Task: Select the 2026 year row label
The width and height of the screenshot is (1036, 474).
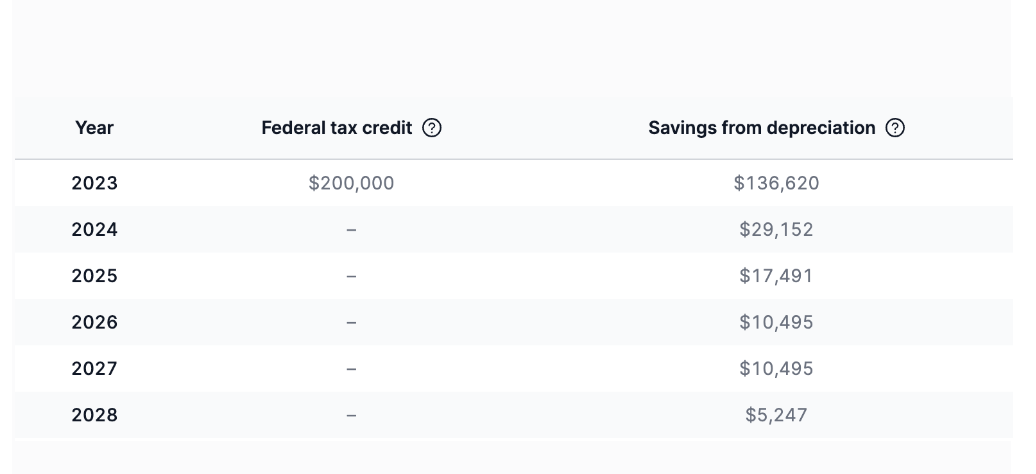Action: 94,322
